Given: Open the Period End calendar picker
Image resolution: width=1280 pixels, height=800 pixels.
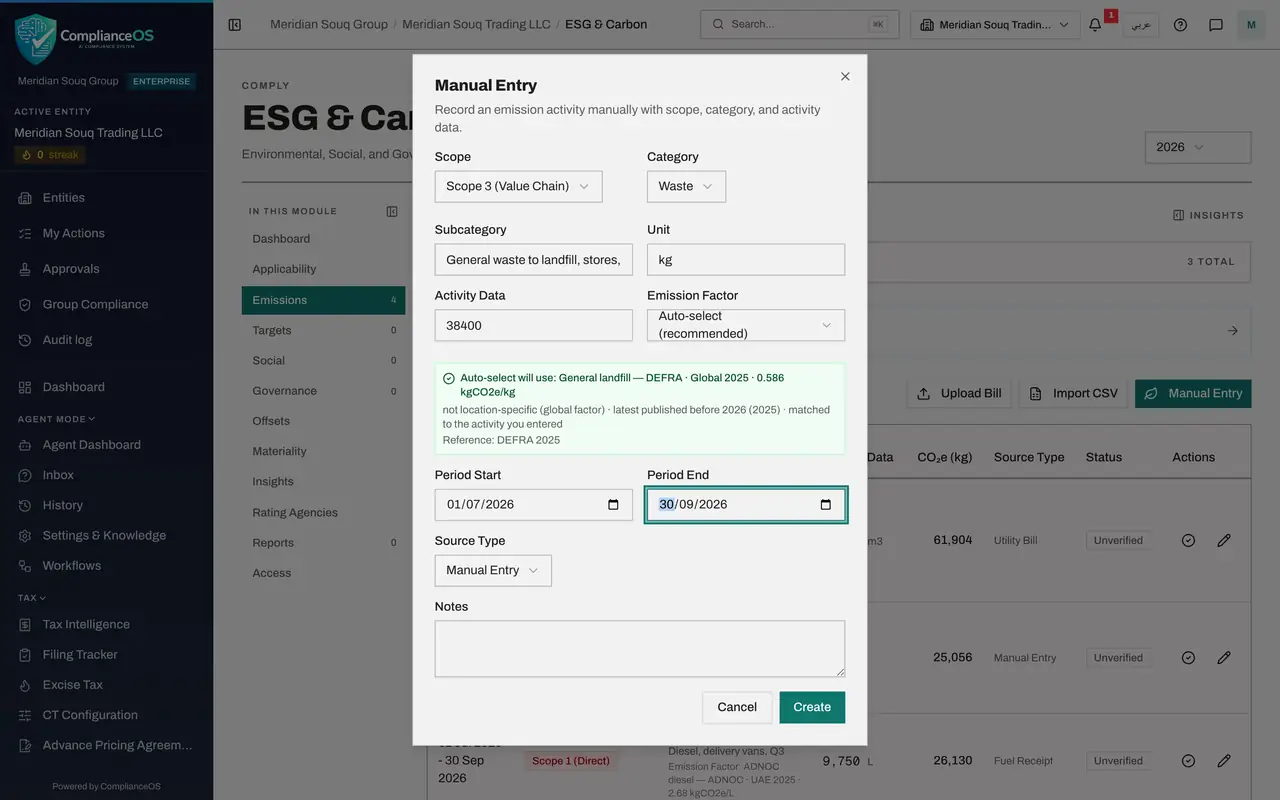Looking at the screenshot, I should [x=825, y=504].
